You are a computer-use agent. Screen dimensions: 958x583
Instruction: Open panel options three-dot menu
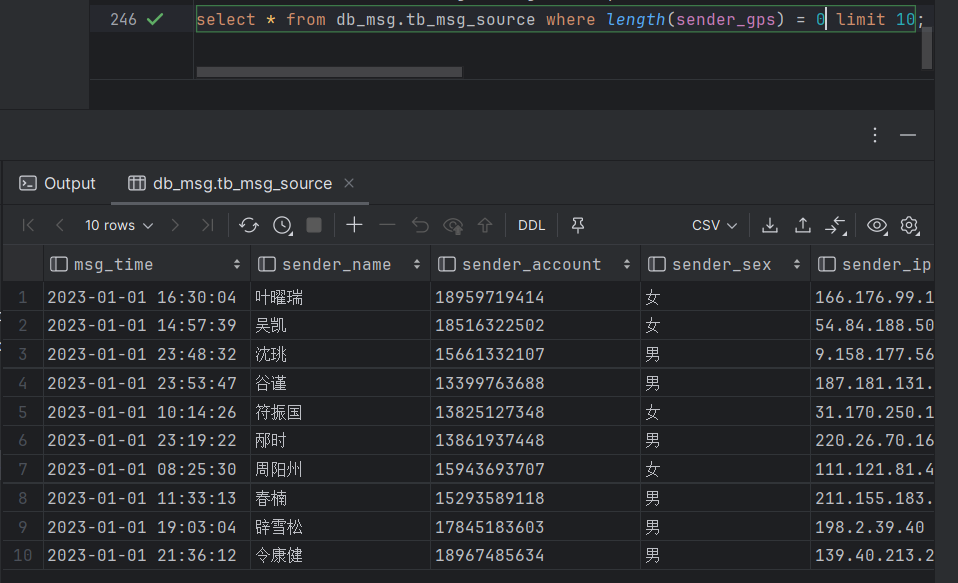tap(875, 135)
